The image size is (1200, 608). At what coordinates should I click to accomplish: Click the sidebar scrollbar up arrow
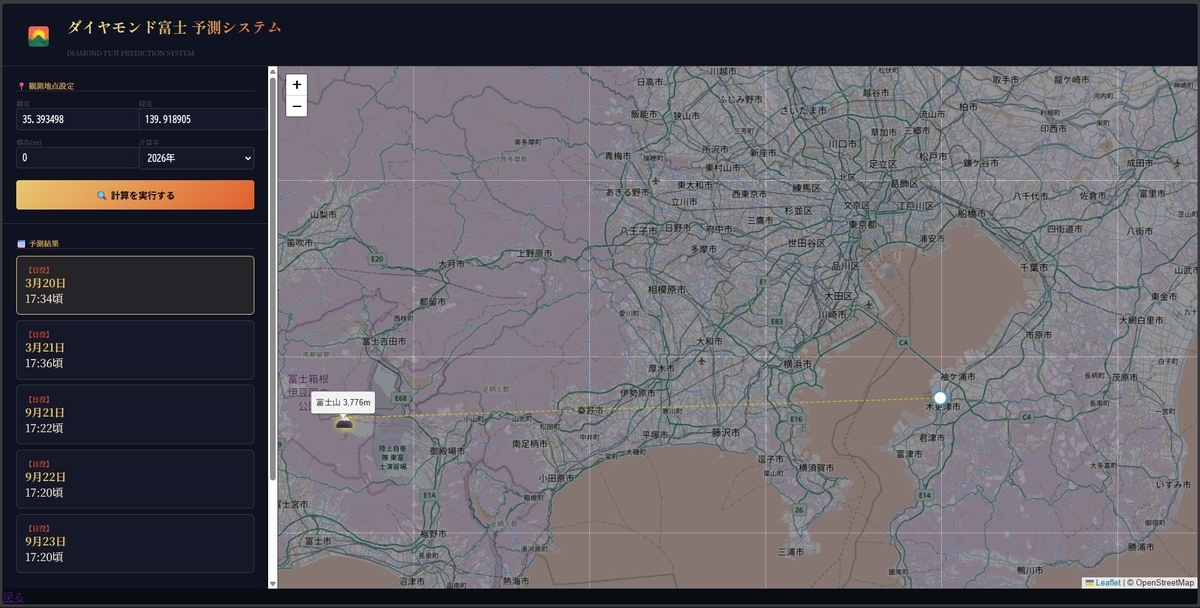(x=271, y=72)
